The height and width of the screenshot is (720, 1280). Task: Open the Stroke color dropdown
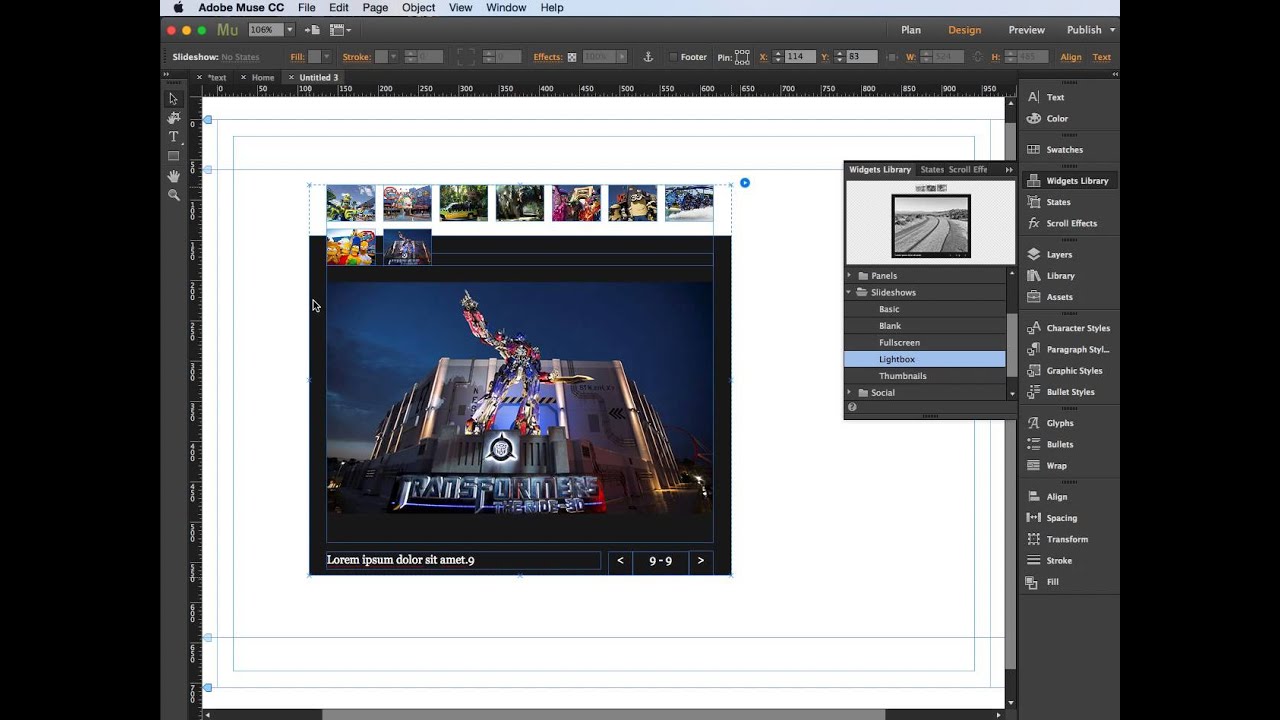[393, 57]
